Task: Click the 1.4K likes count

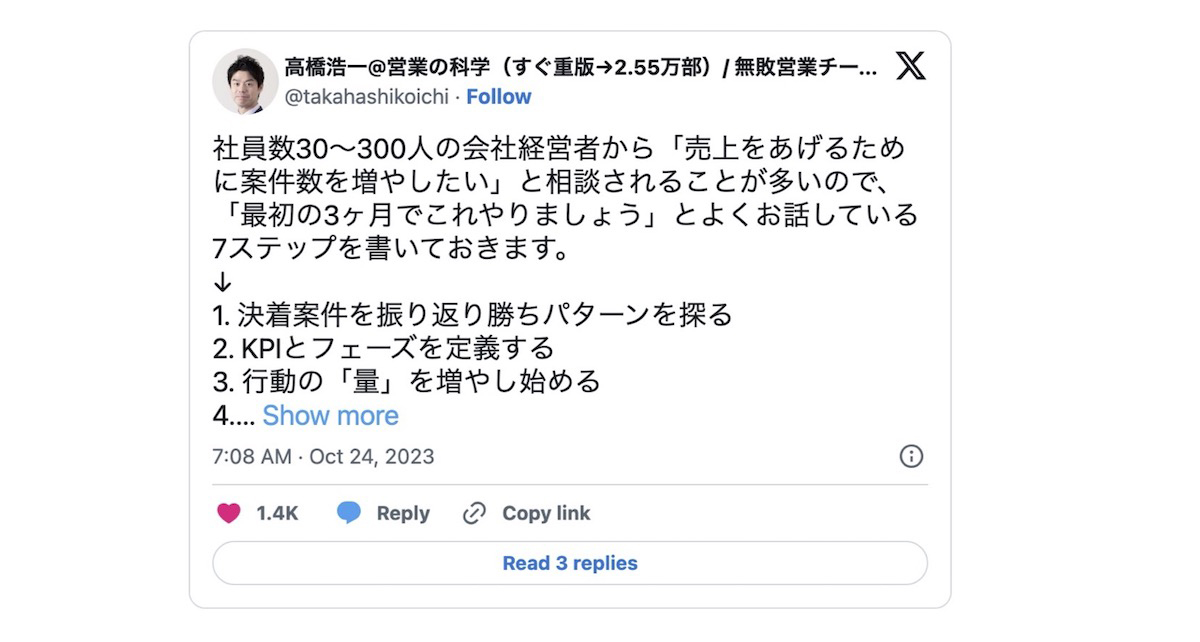Action: coord(277,513)
